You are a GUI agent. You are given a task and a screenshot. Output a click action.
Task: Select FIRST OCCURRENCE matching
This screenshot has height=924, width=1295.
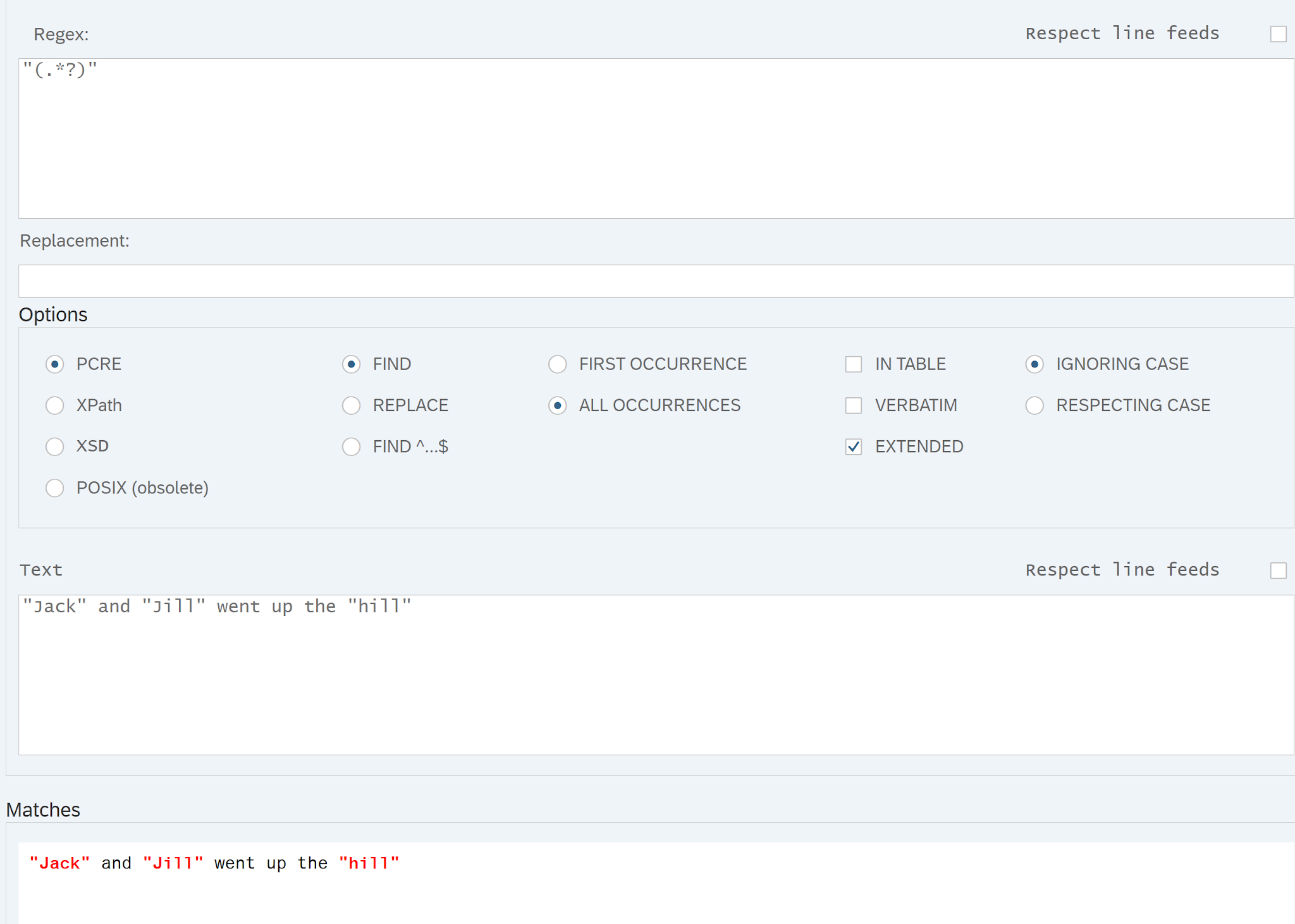click(x=558, y=364)
